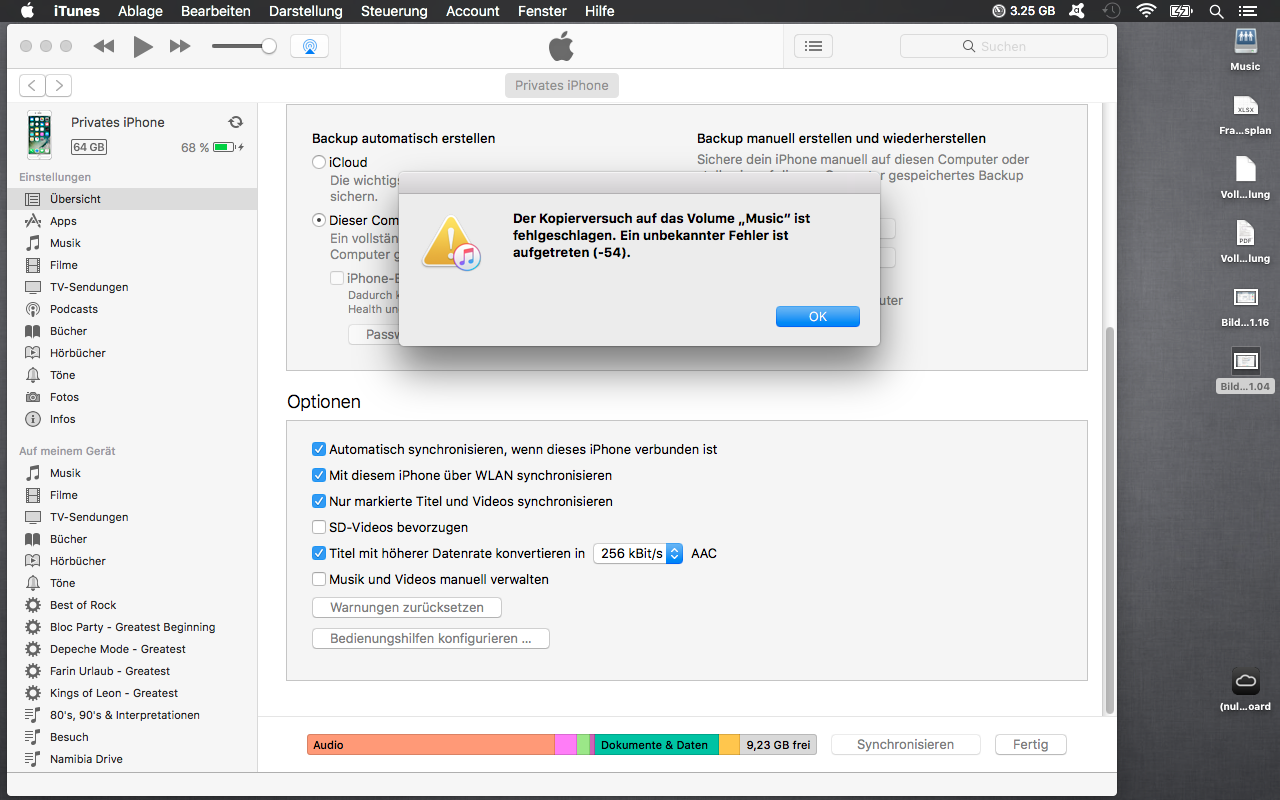The height and width of the screenshot is (800, 1280).
Task: Click the Time Machine menu bar icon
Action: [x=1112, y=11]
